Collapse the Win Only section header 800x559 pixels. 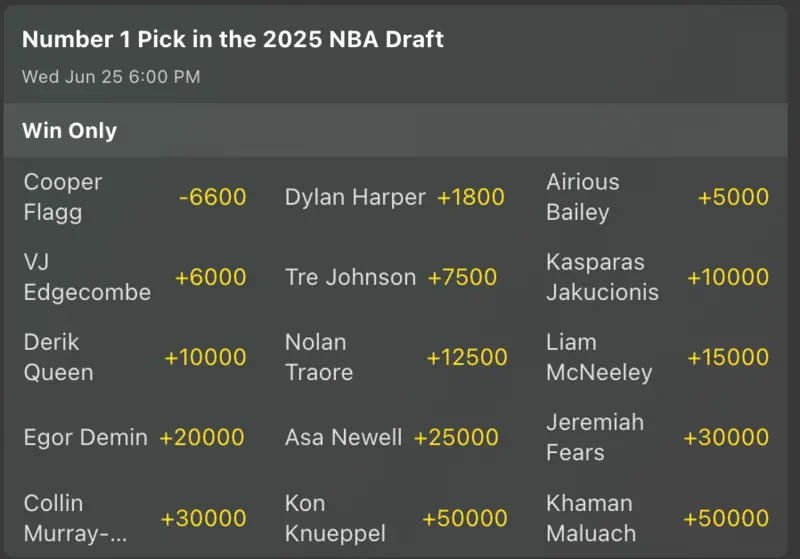tap(400, 131)
